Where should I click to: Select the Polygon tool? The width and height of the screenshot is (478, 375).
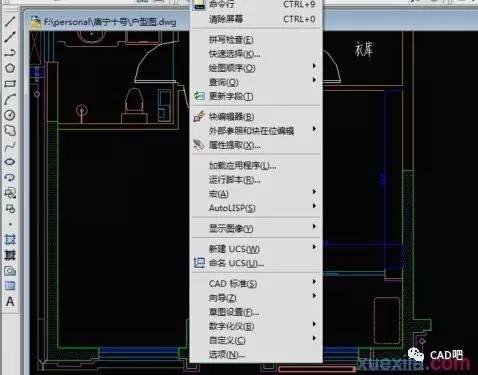pyautogui.click(x=10, y=68)
